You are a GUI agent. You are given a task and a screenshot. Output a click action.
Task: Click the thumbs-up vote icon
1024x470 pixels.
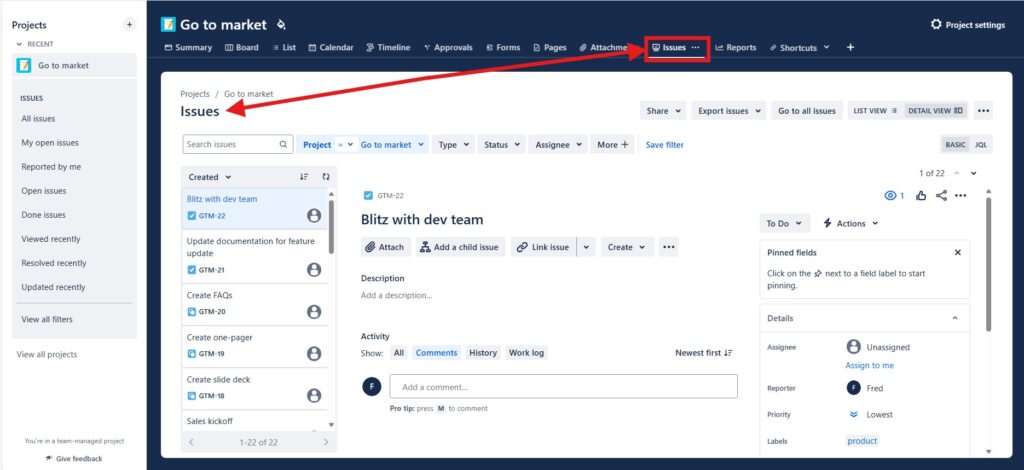921,196
